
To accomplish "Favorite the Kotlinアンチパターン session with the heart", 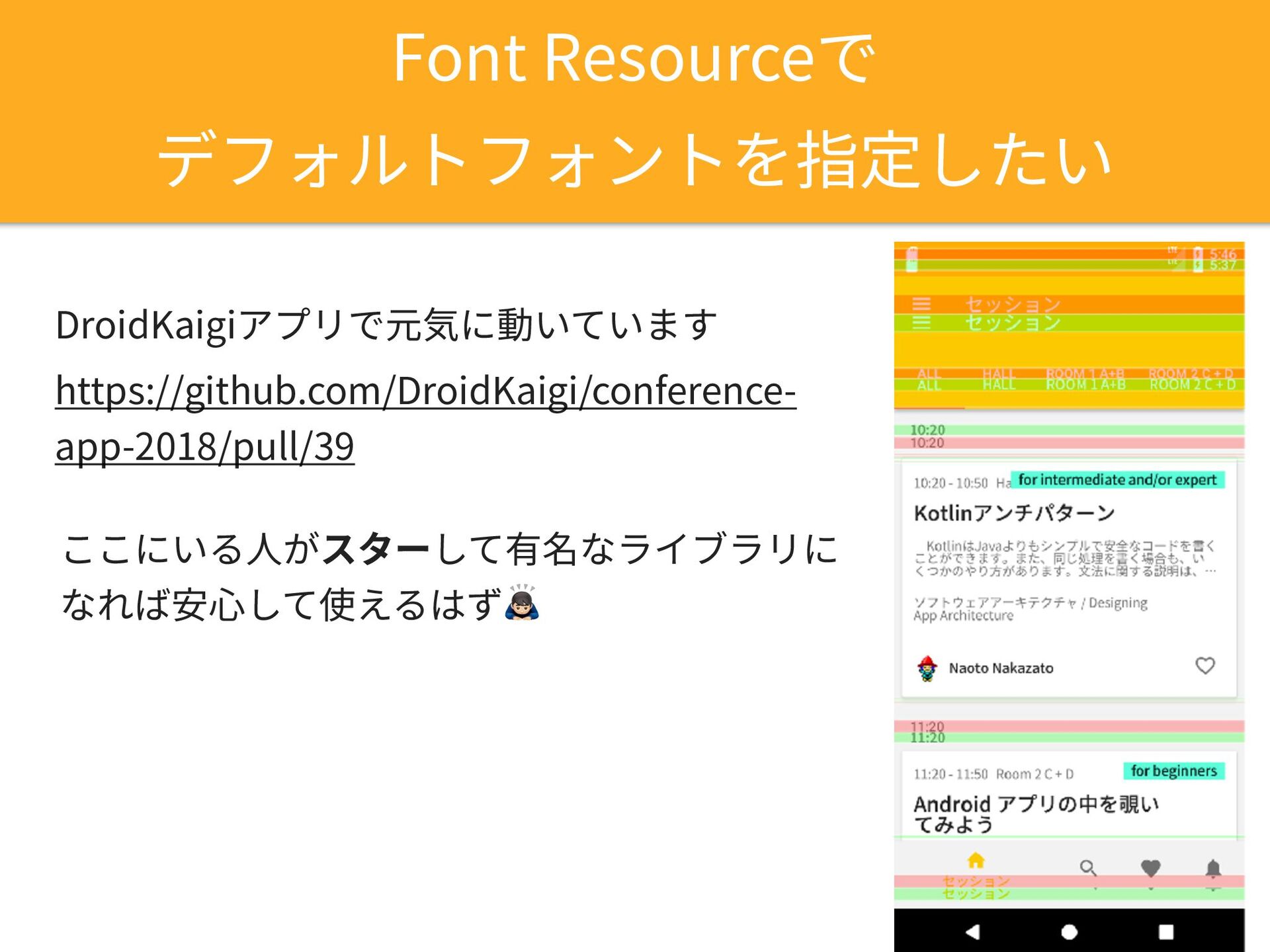I will click(x=1205, y=666).
